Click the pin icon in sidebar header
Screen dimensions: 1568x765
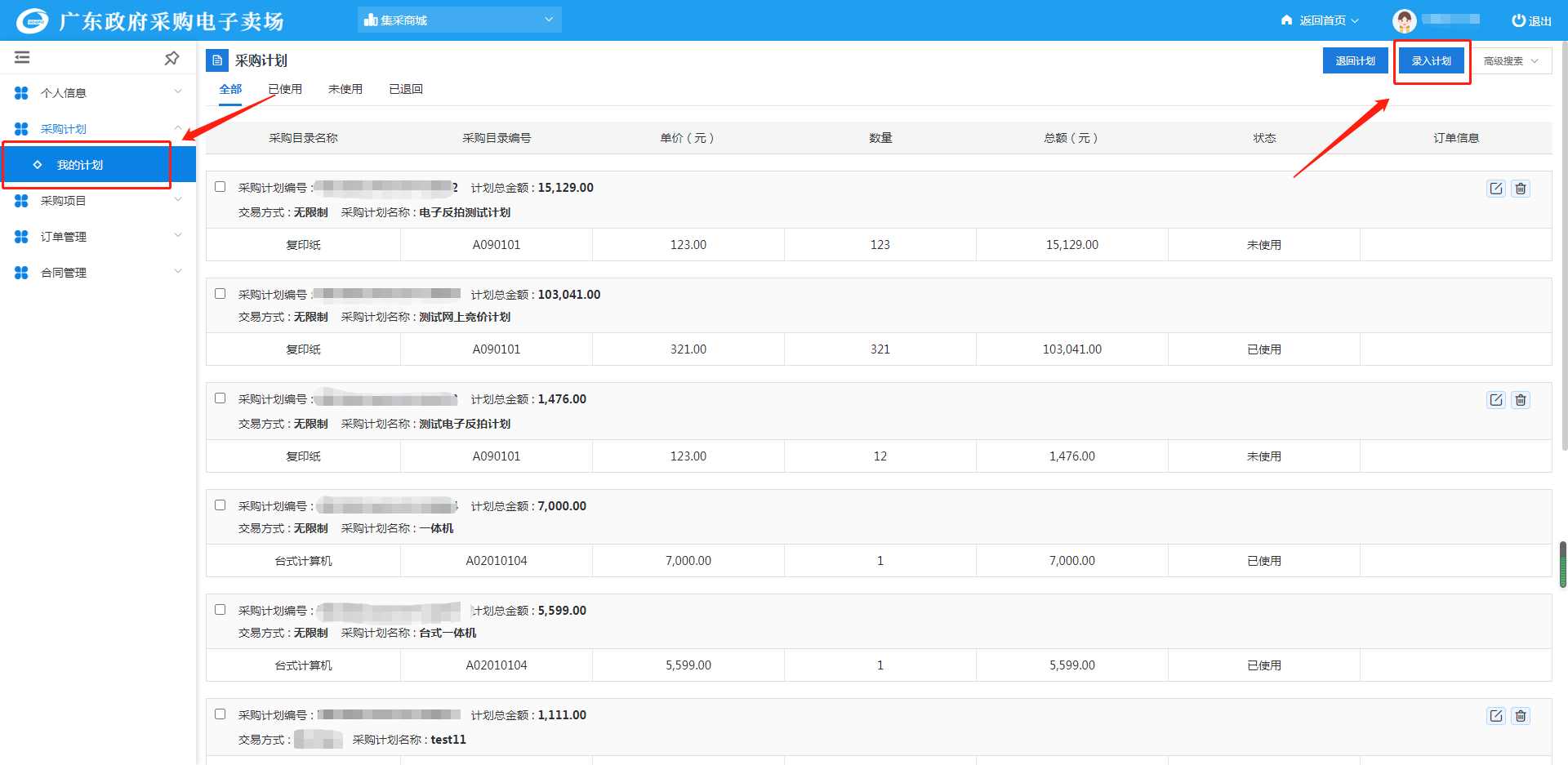(x=171, y=58)
